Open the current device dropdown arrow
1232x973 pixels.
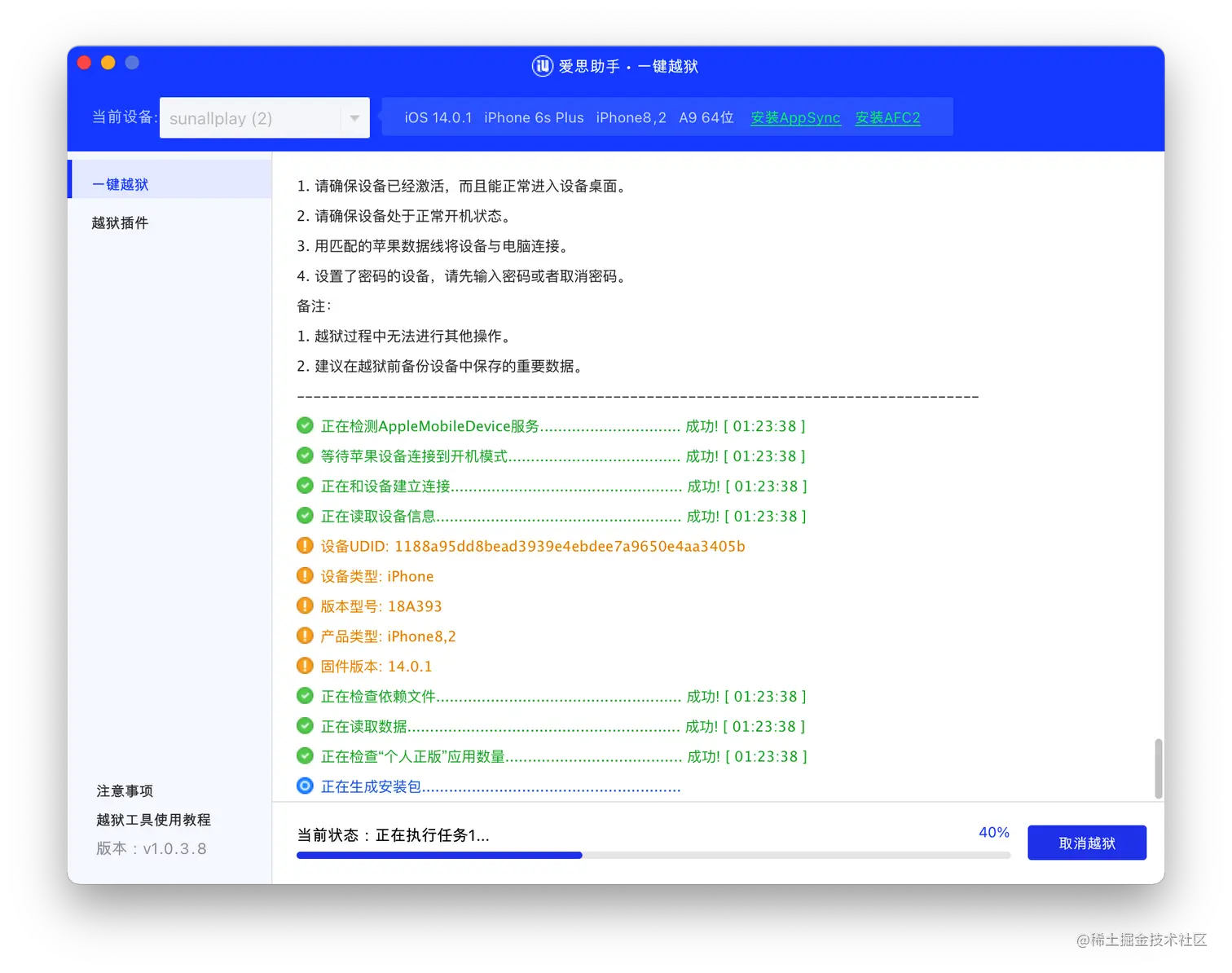tap(354, 118)
